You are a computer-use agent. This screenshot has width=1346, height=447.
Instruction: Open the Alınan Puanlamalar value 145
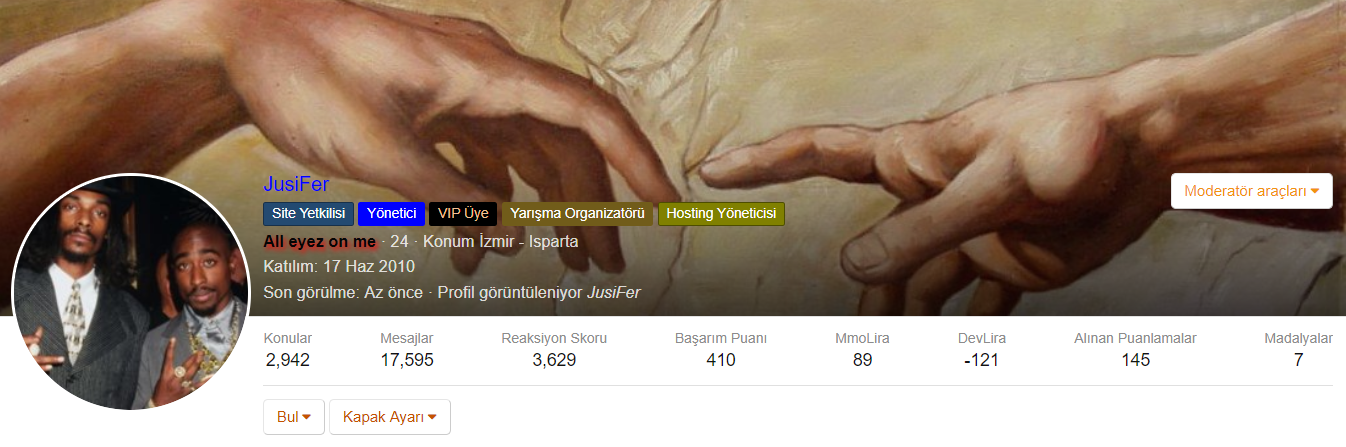pos(1135,360)
